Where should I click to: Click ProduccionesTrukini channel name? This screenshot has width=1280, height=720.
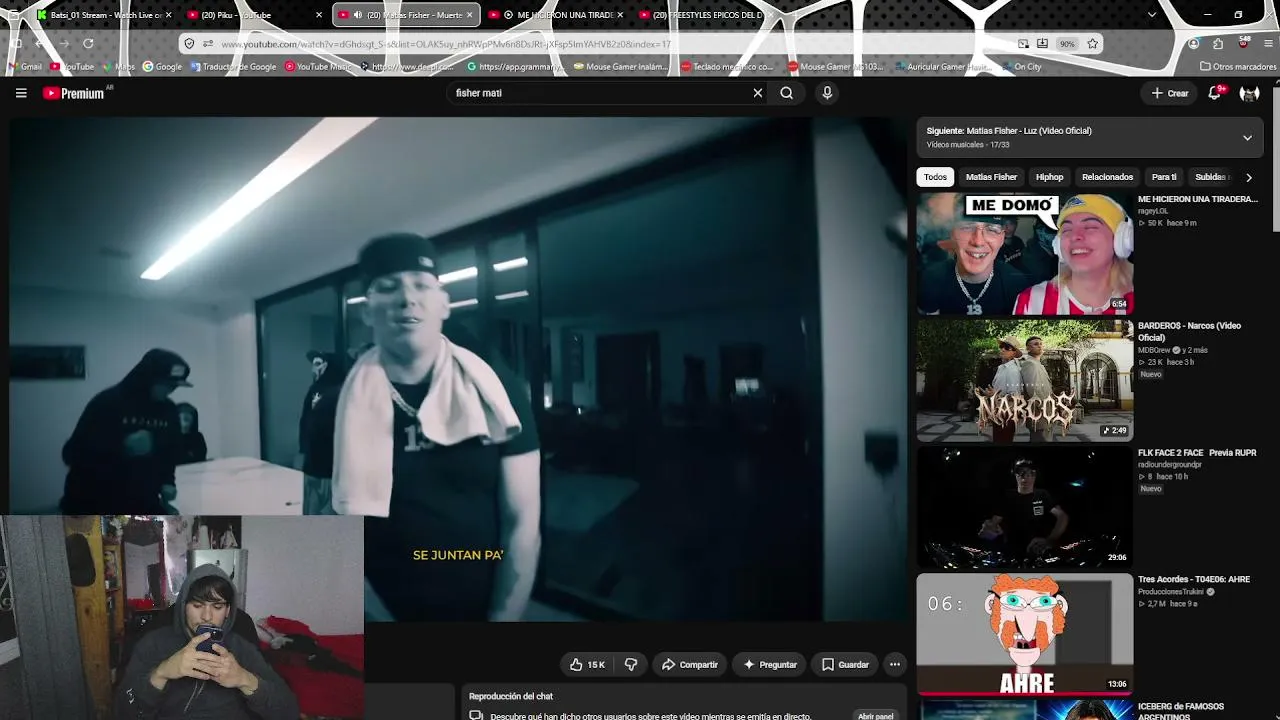click(x=1171, y=592)
